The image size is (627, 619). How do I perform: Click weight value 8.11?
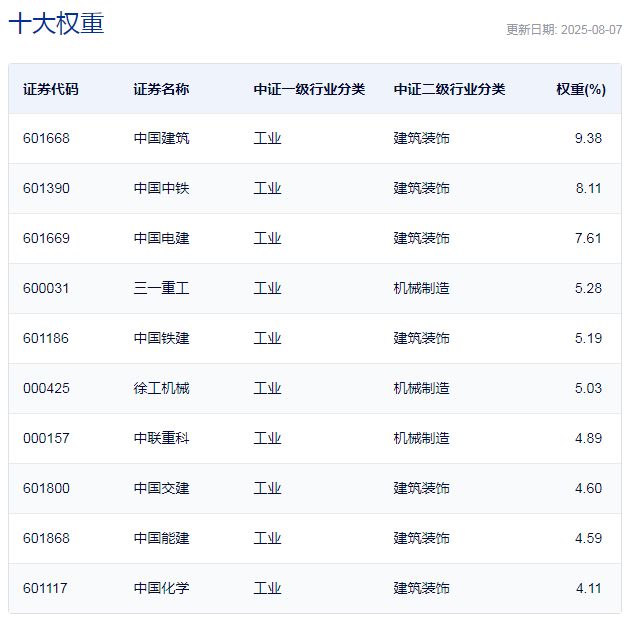[589, 188]
